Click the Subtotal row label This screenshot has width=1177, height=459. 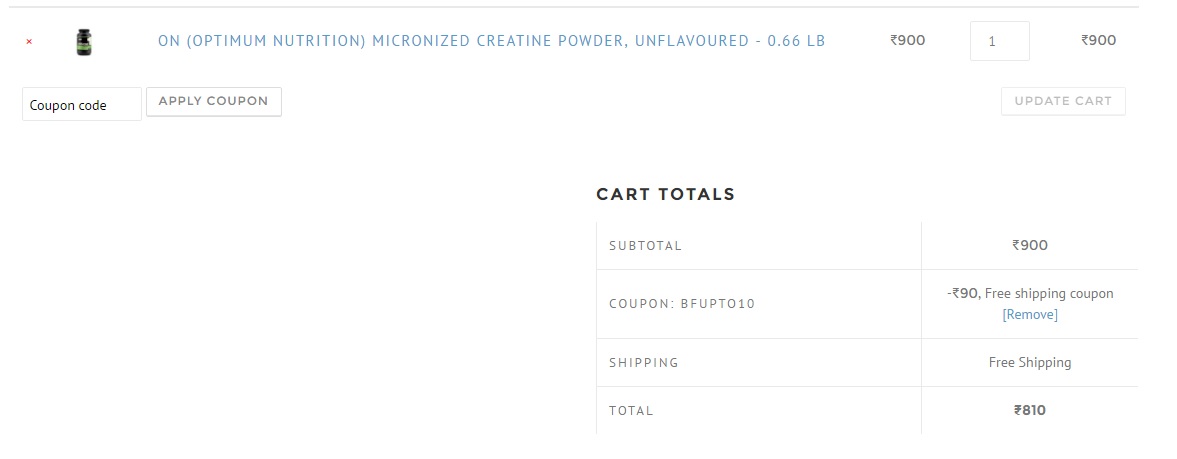pos(645,246)
